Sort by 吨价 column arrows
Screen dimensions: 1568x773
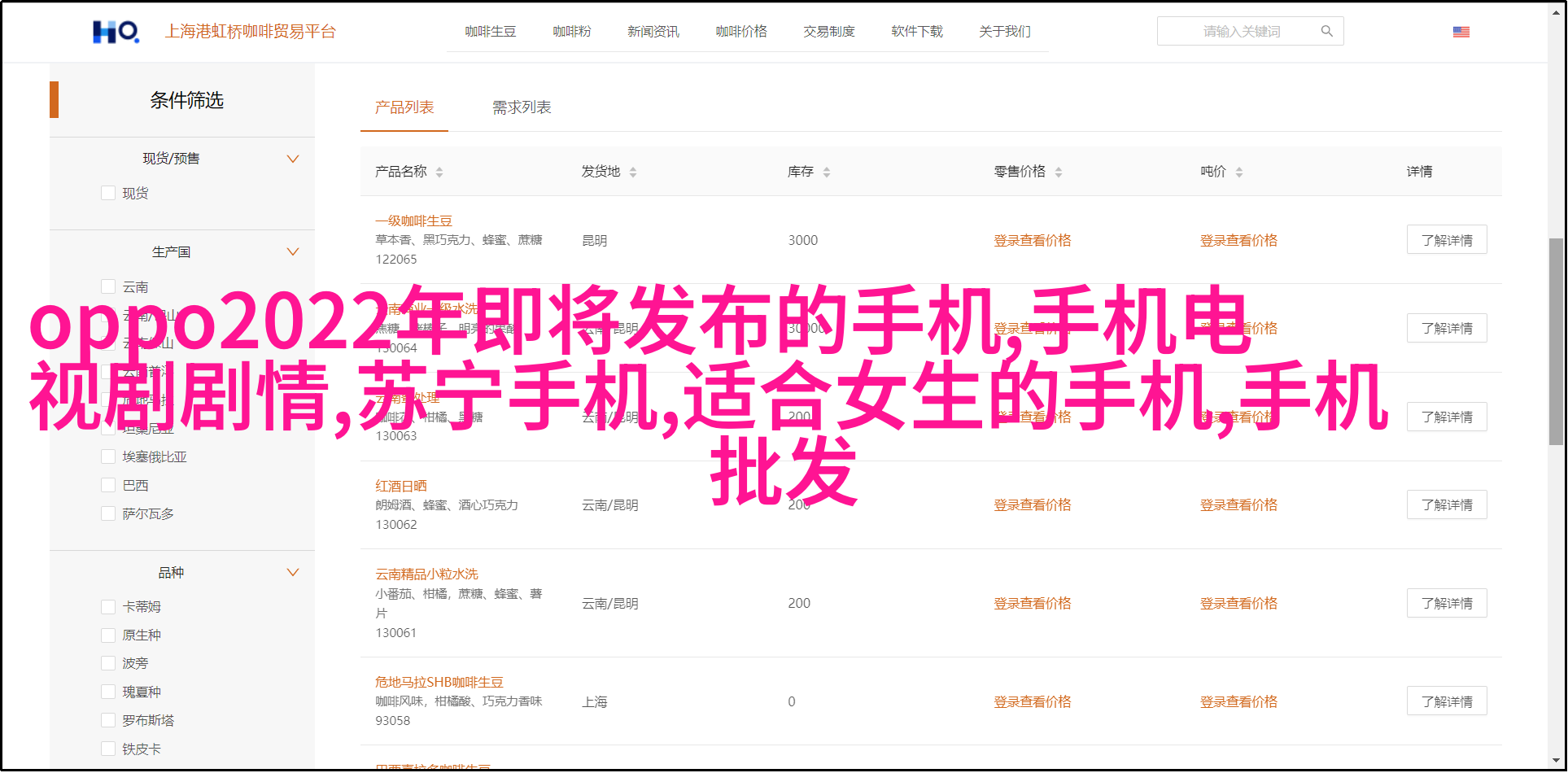point(1239,172)
